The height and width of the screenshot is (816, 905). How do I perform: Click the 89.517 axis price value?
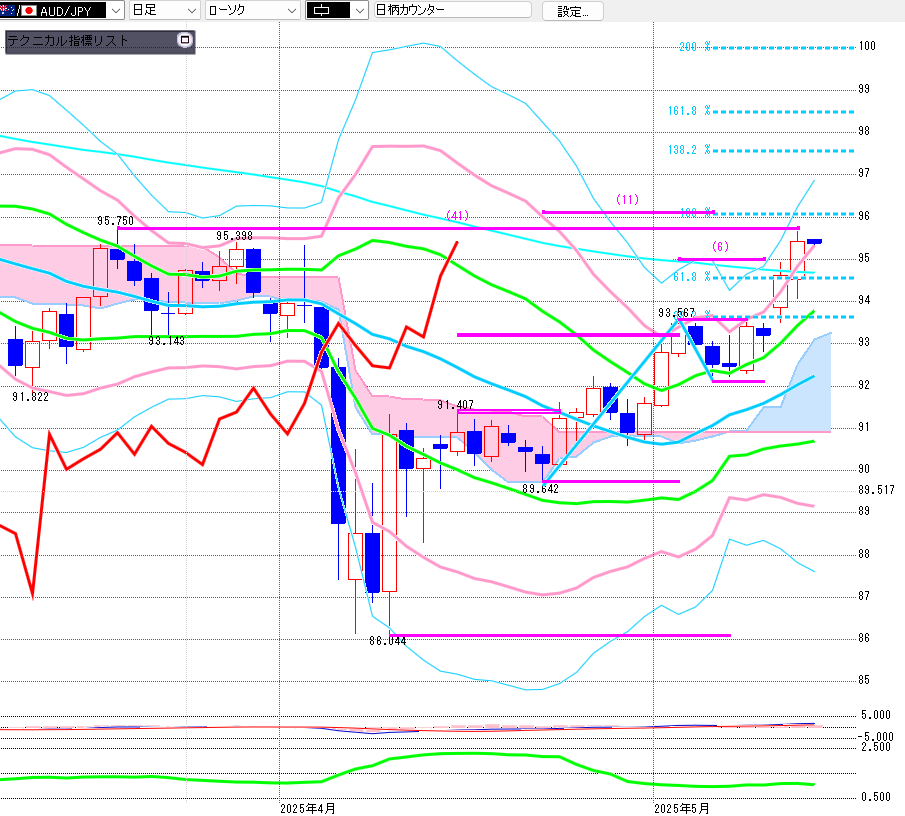876,490
